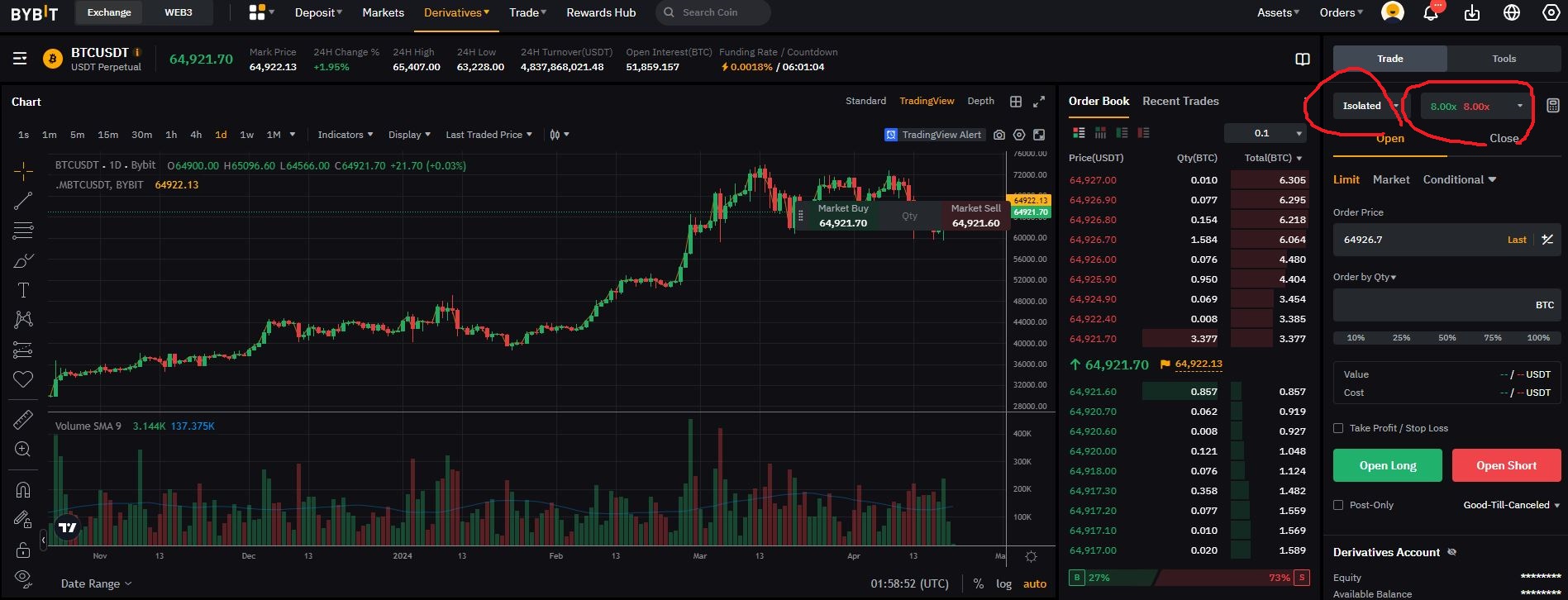The height and width of the screenshot is (600, 1568).
Task: Select the zoom in tool
Action: tap(23, 450)
